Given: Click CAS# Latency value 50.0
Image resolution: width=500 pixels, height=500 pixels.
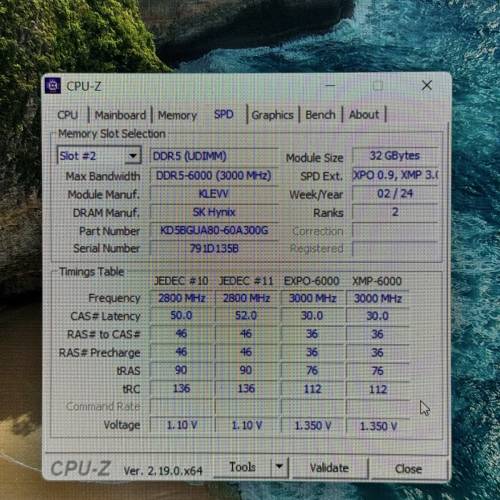Looking at the screenshot, I should coord(181,315).
